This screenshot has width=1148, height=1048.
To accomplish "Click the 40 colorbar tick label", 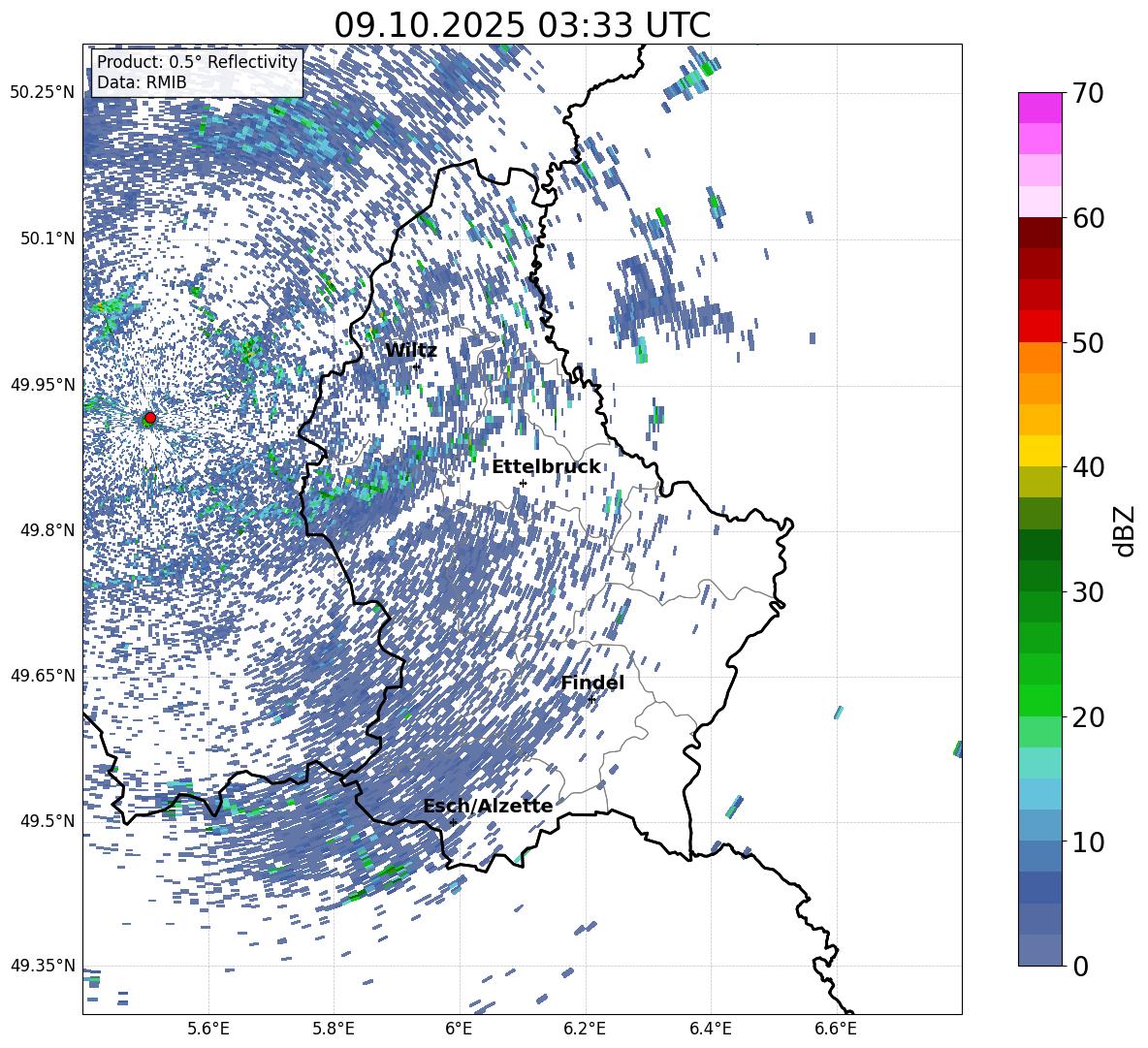I will click(x=1088, y=467).
